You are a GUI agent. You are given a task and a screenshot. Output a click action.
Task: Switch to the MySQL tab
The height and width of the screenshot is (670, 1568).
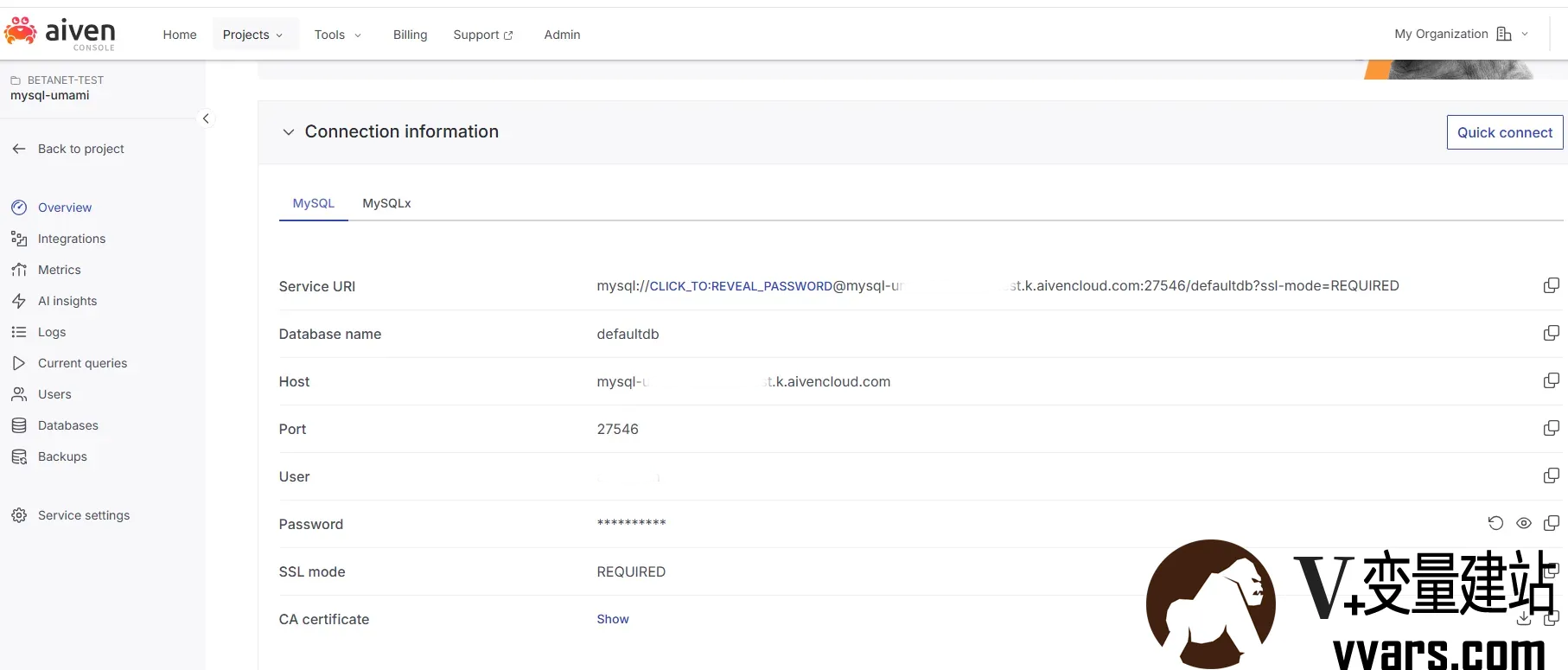[x=313, y=203]
